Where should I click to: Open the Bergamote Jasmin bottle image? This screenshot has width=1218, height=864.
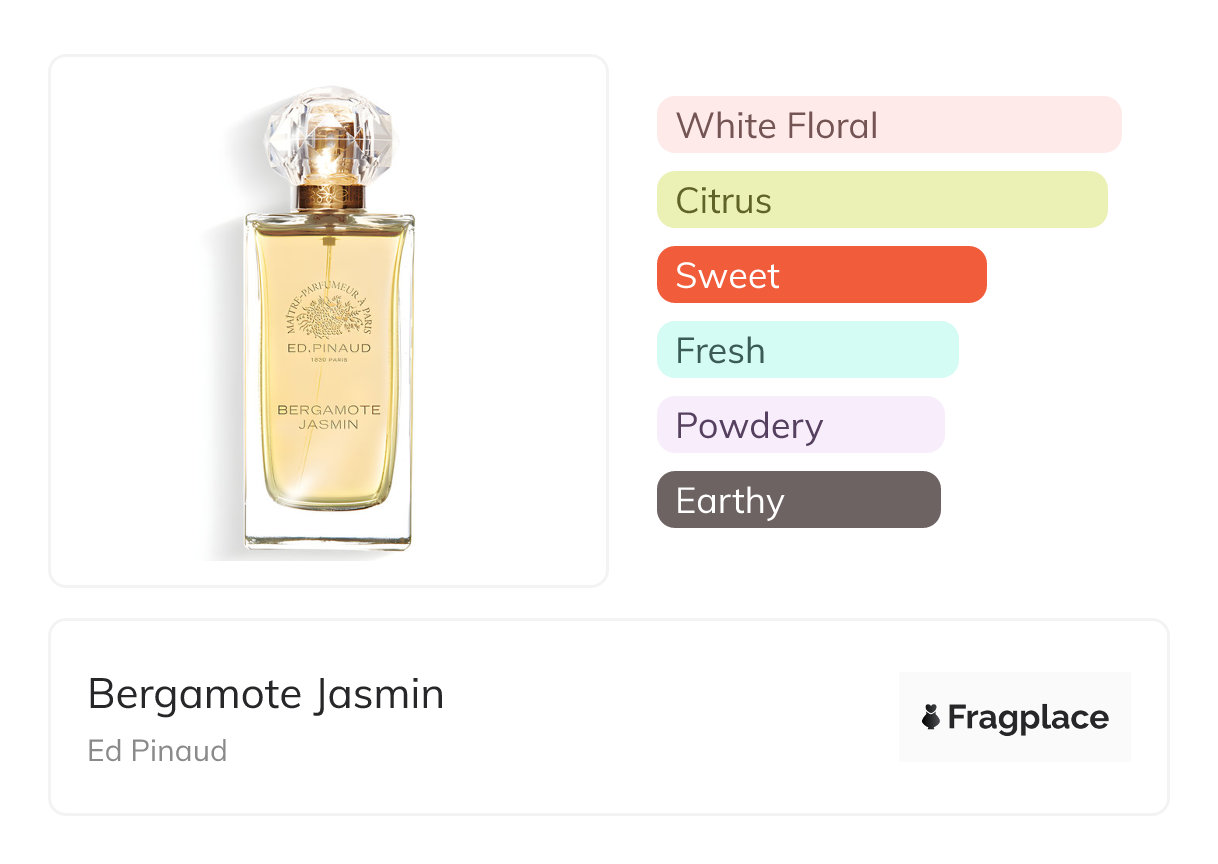pyautogui.click(x=329, y=320)
